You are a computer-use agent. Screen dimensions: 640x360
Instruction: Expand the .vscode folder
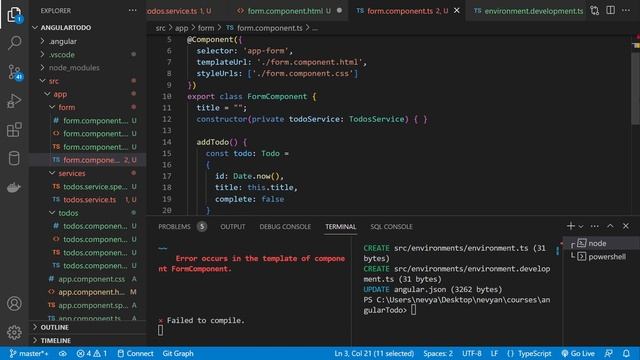[88, 54]
